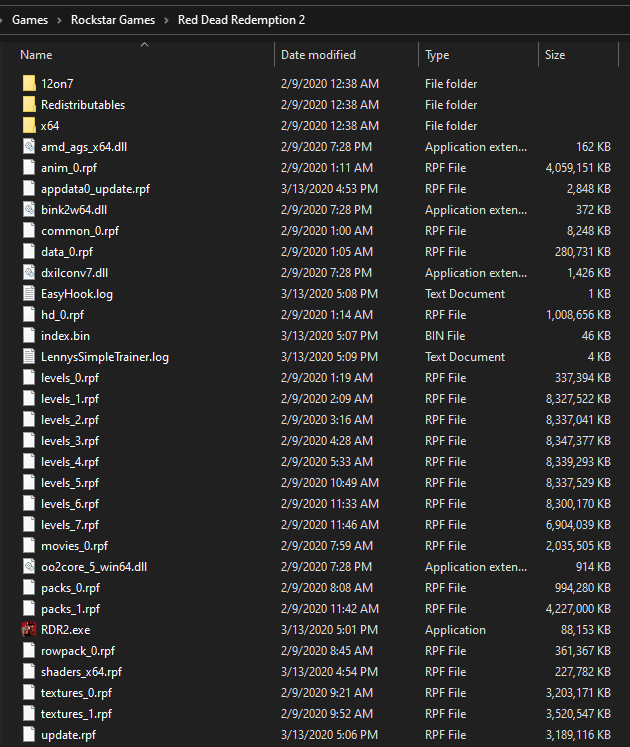
Task: Sort files by Date modified header
Action: coord(318,55)
